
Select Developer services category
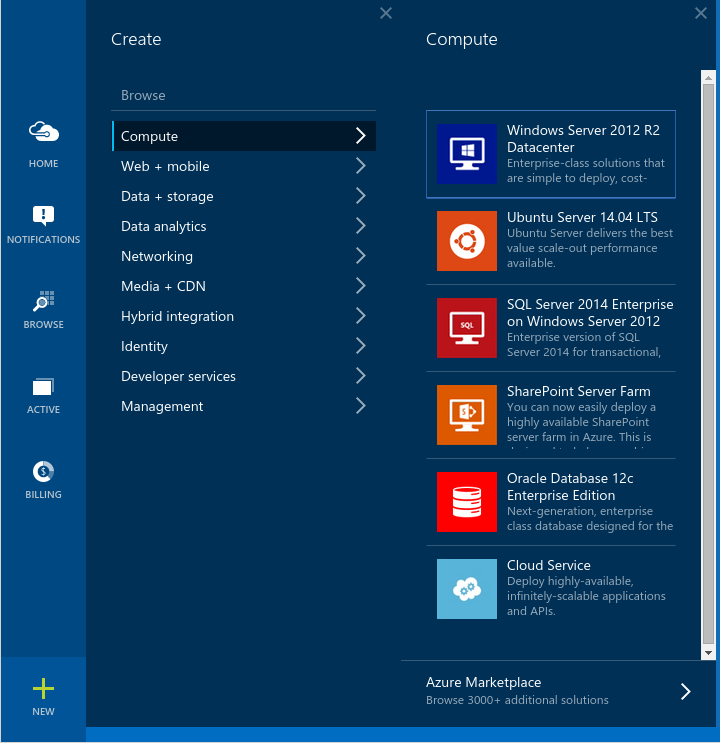point(178,376)
